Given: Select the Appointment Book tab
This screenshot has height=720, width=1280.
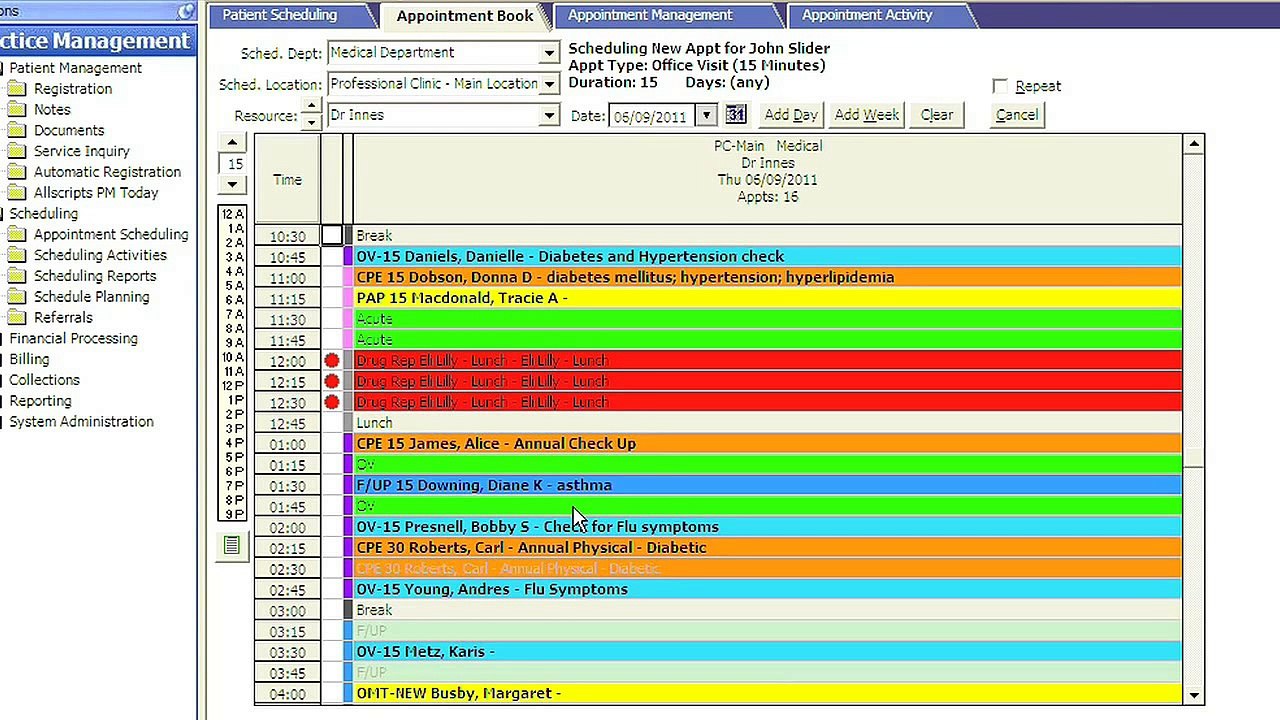Looking at the screenshot, I should pos(465,16).
